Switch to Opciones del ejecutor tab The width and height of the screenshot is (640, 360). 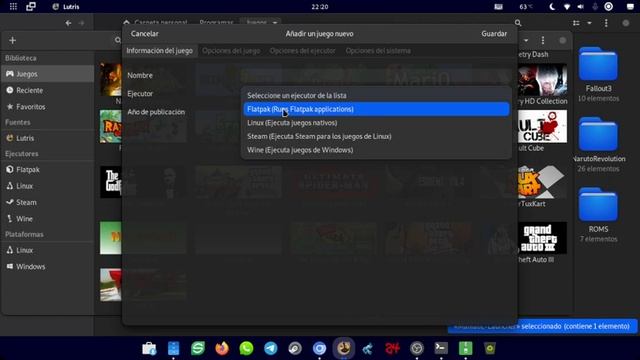pos(302,51)
